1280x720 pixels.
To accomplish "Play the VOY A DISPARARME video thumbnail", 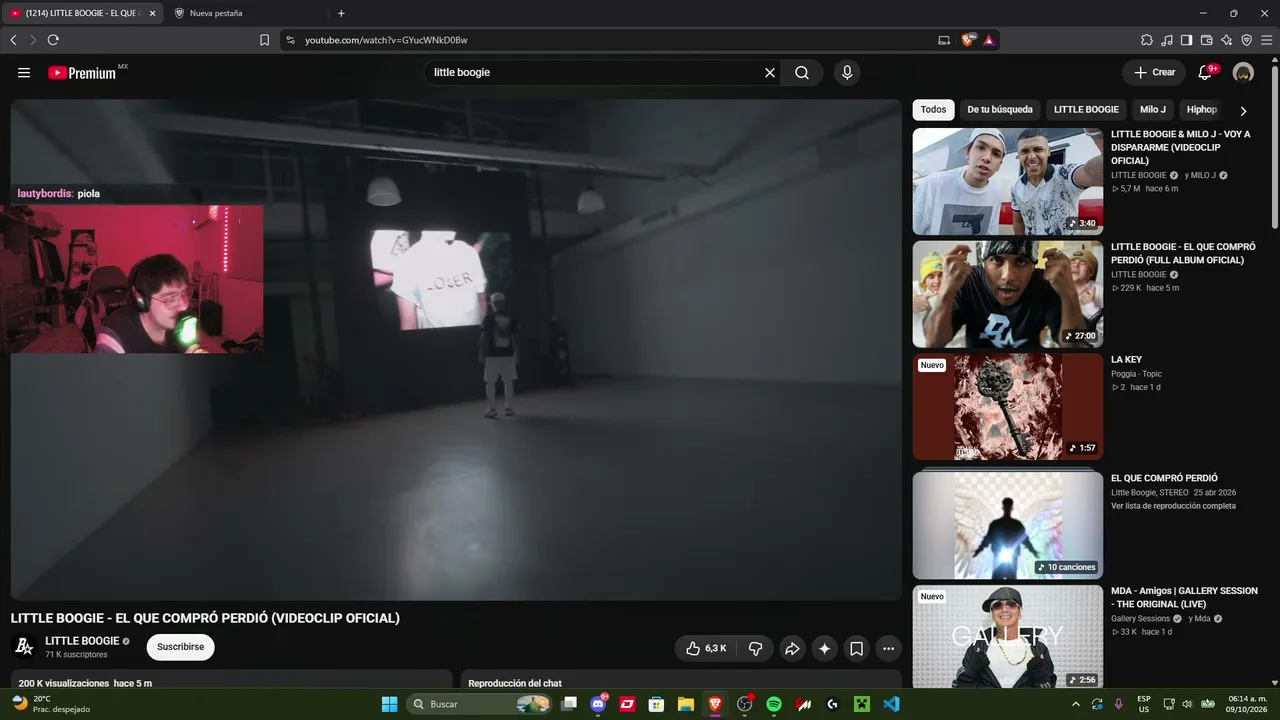I will [1007, 181].
